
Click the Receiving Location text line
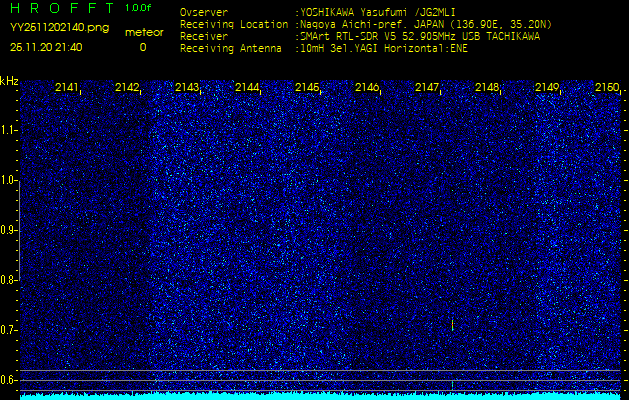(366, 24)
